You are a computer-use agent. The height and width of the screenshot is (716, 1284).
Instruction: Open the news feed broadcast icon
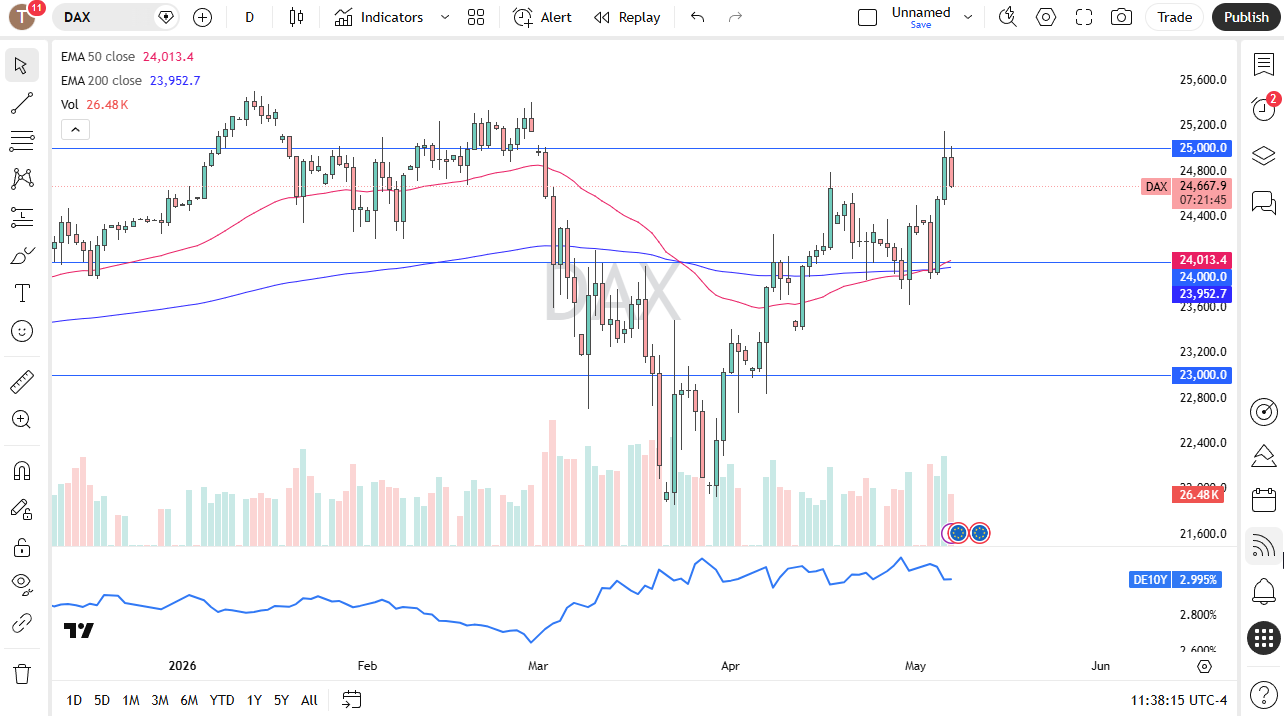1264,545
